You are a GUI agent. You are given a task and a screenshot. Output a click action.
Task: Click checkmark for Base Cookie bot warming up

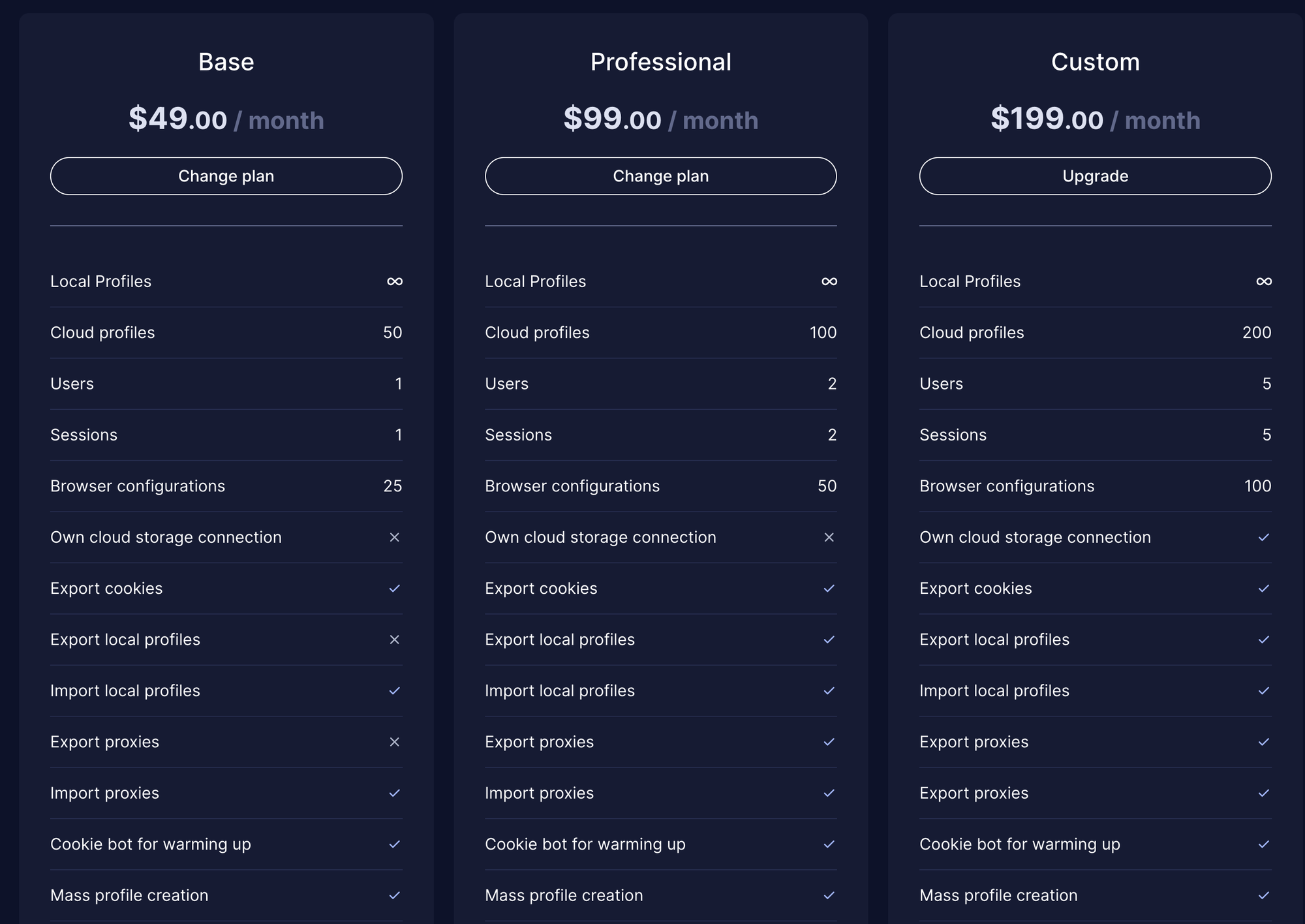[394, 844]
